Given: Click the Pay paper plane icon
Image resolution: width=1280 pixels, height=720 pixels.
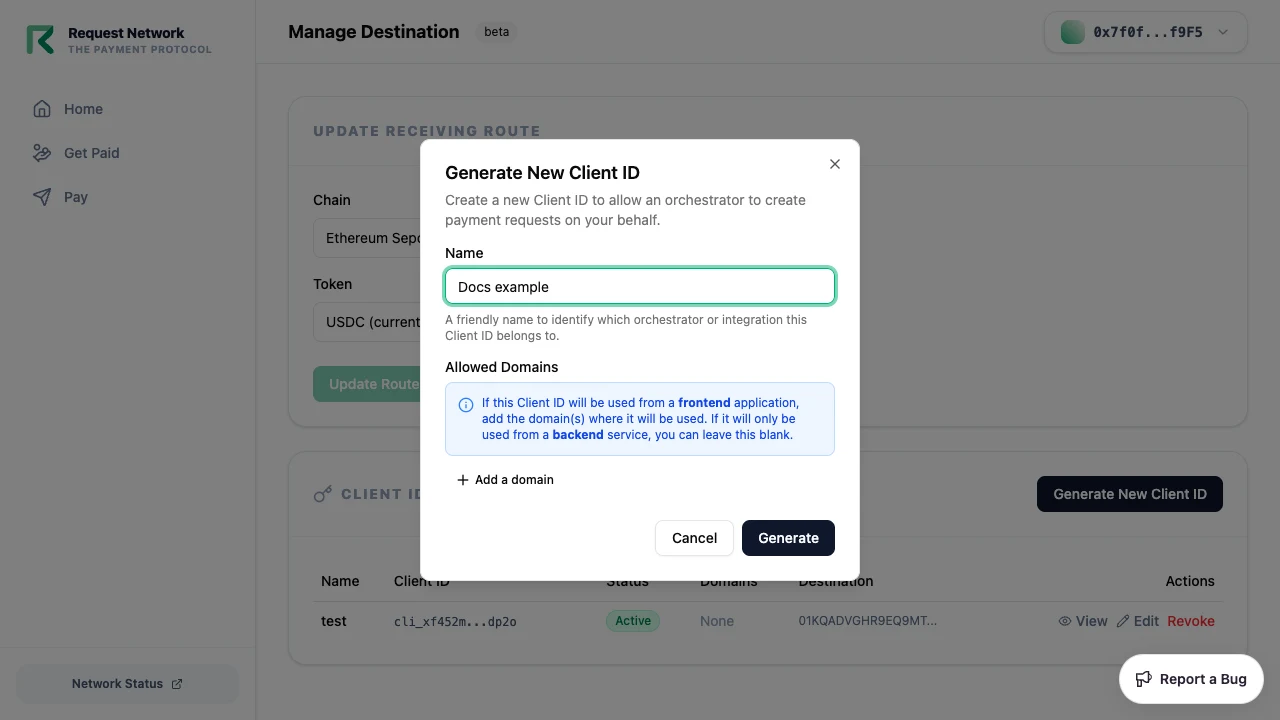Looking at the screenshot, I should 42,197.
